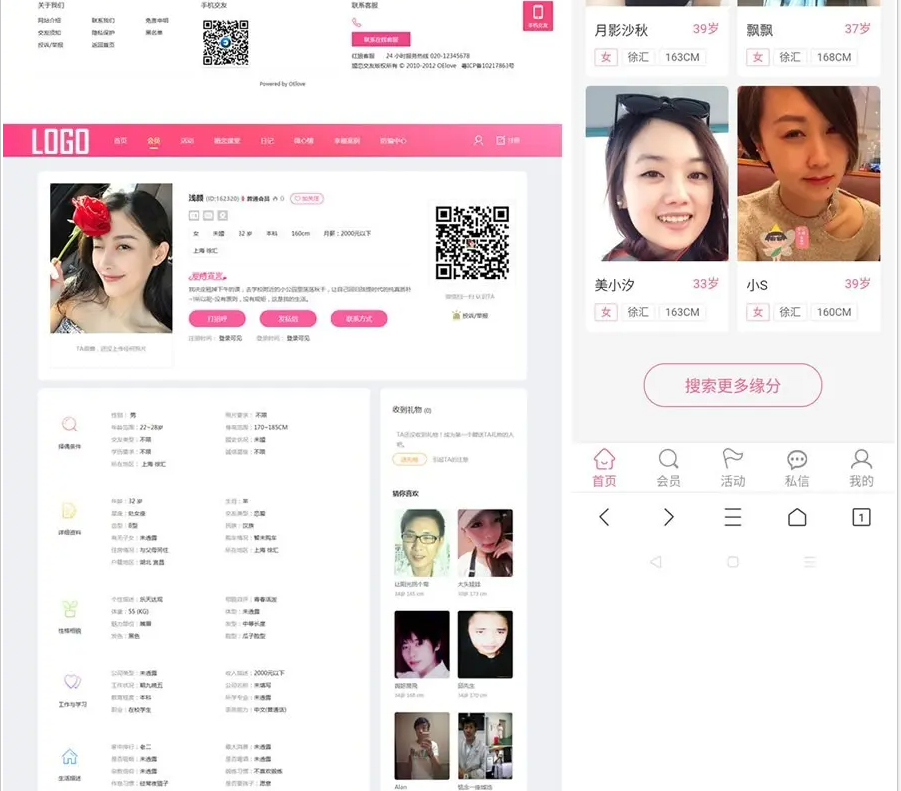The image size is (901, 791).
Task: Click the 联系方式 pink button
Action: point(359,319)
